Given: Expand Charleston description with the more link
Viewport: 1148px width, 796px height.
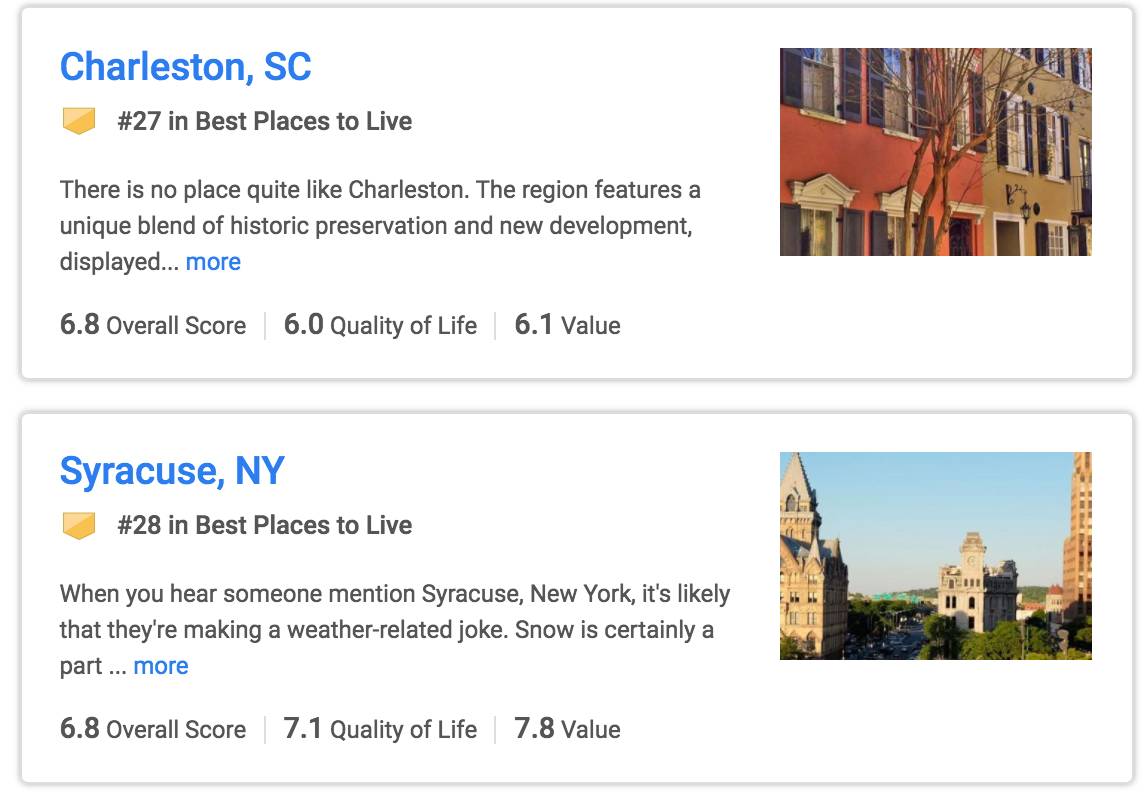Looking at the screenshot, I should [213, 262].
